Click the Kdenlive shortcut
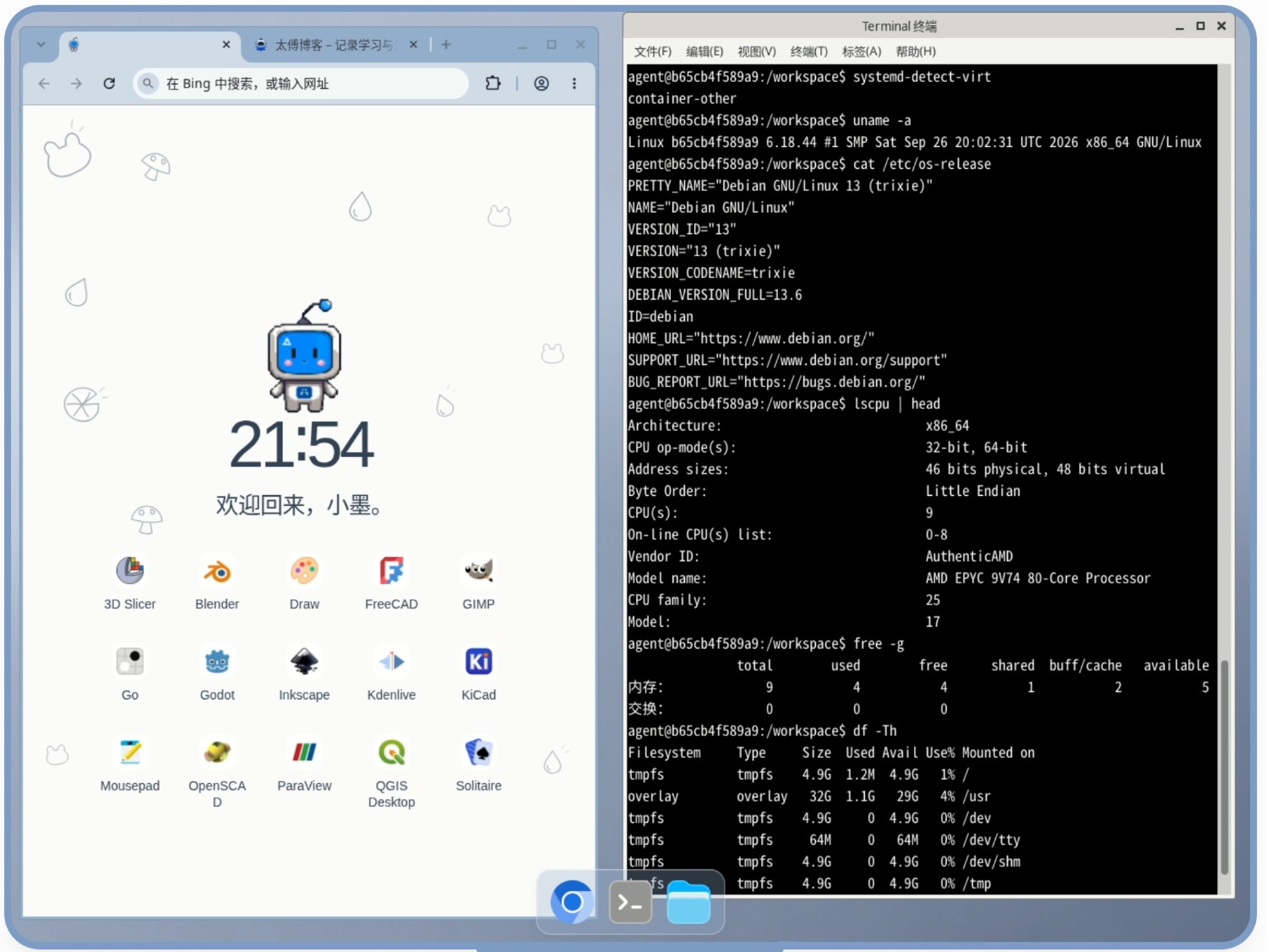This screenshot has width=1267, height=952. pos(391,662)
